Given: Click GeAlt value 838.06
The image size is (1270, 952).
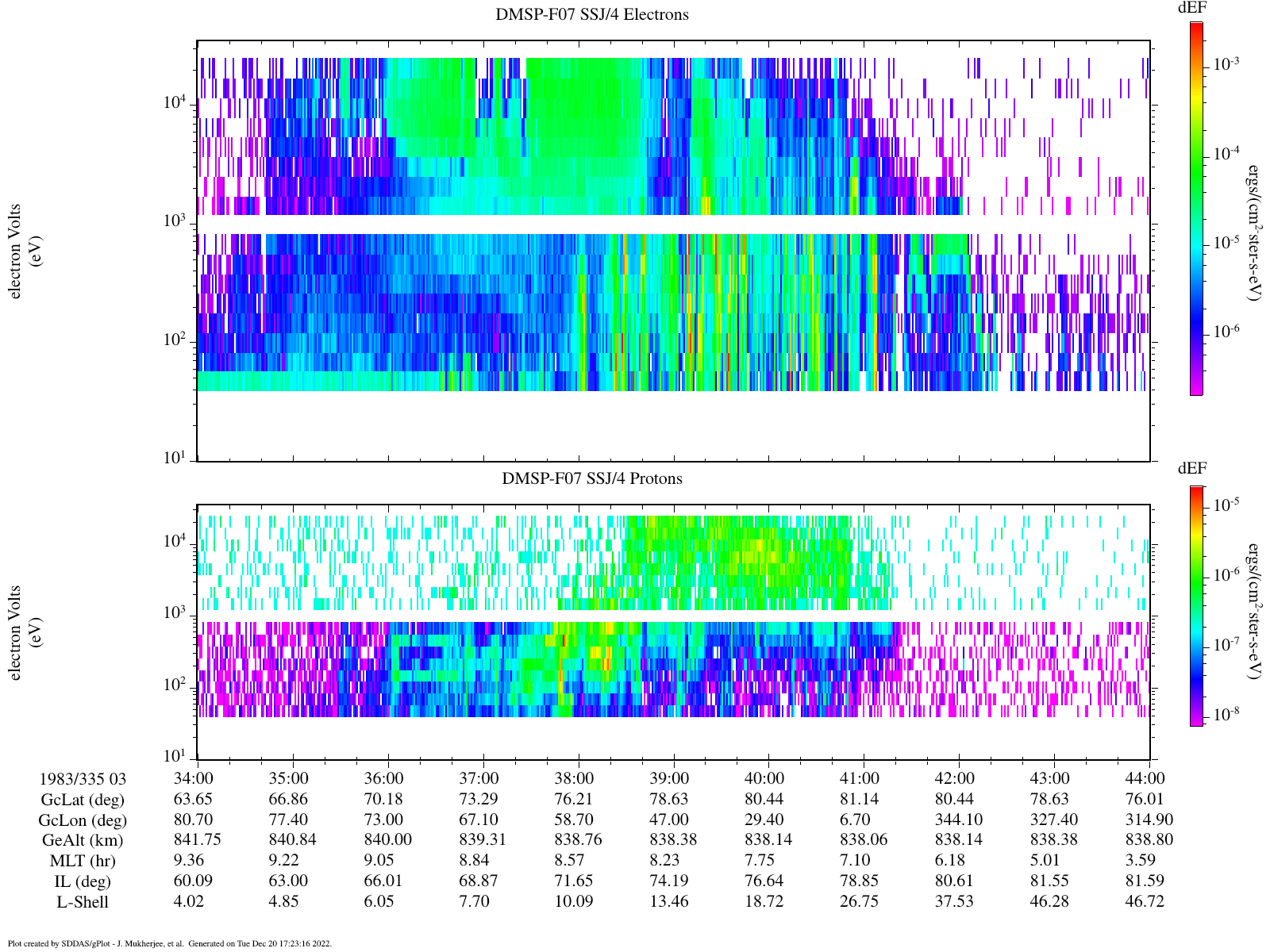Looking at the screenshot, I should tap(864, 839).
